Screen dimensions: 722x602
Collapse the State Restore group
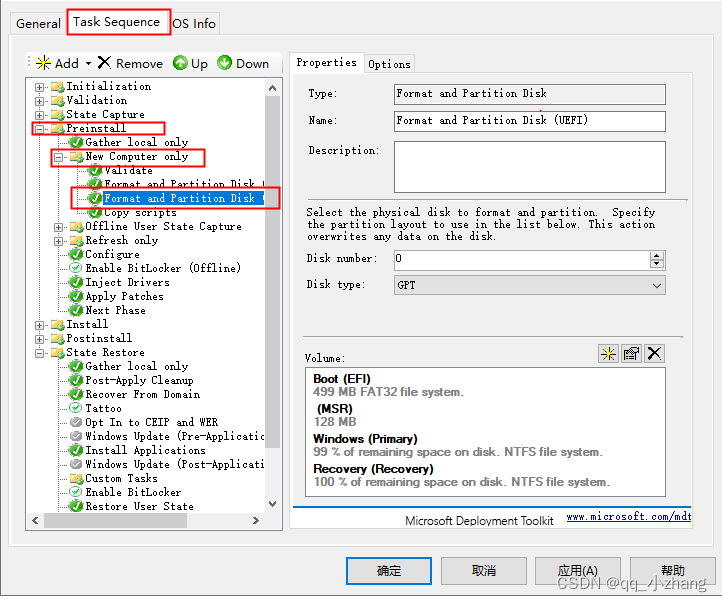point(40,354)
